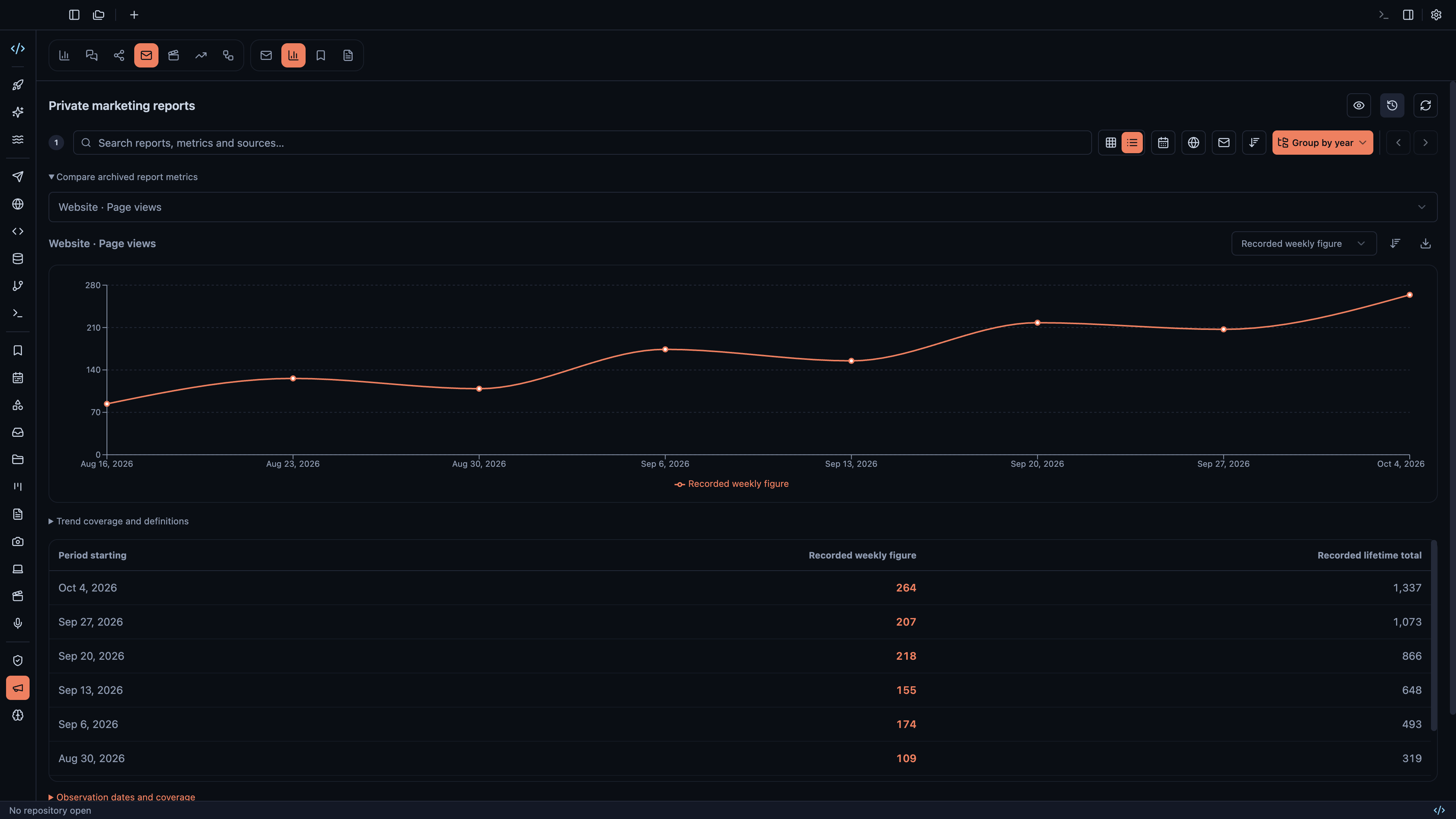The height and width of the screenshot is (819, 1456).
Task: Open the database icon in sidebar
Action: (17, 258)
